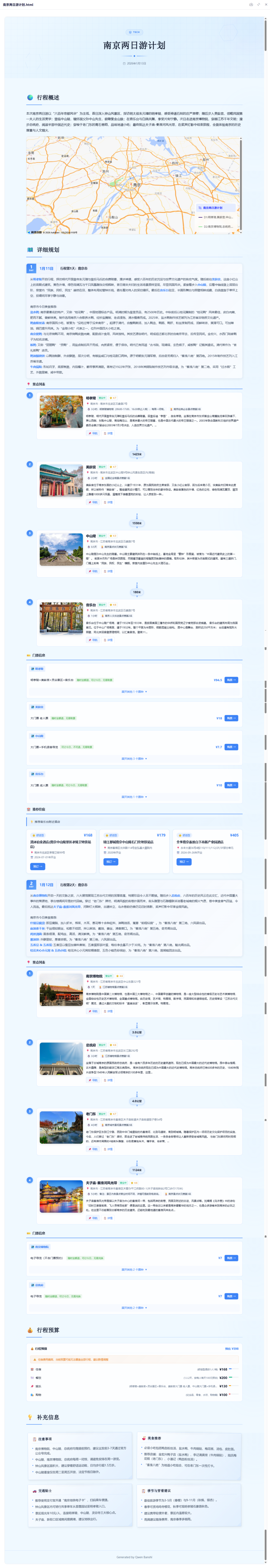This screenshot has width=270, height=1568.
Task: Open 详情 for 总统府
Action: click(108, 1080)
